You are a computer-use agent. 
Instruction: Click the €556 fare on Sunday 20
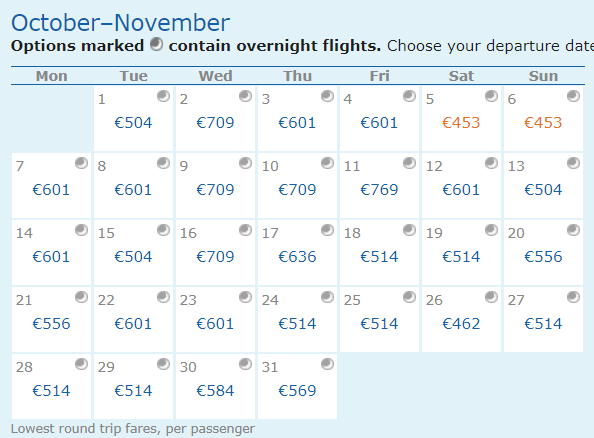543,257
